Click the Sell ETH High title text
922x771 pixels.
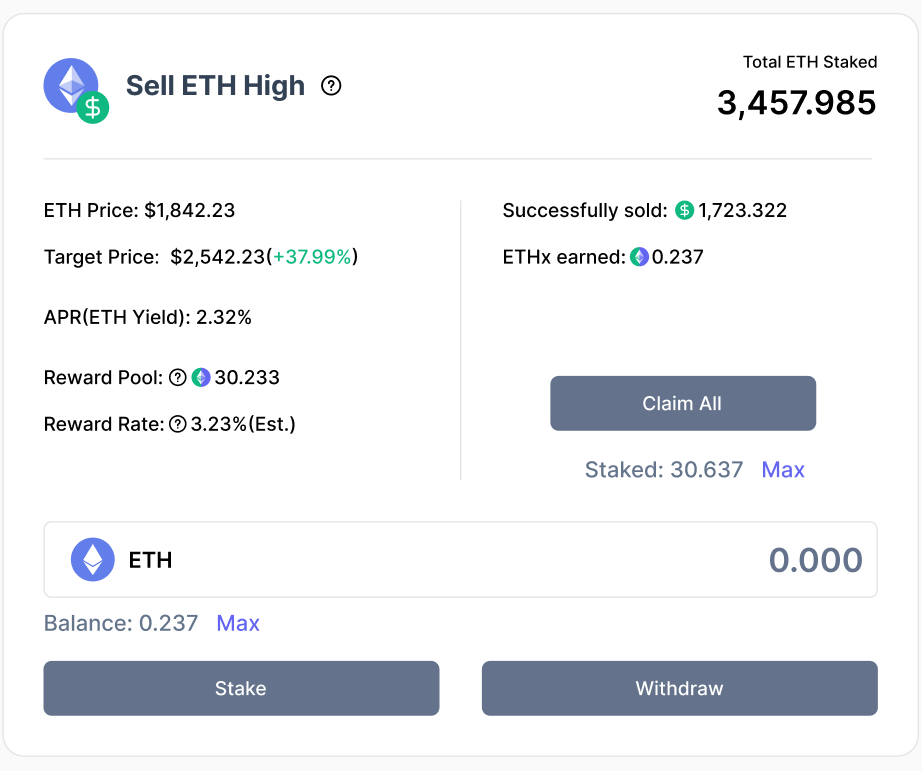[x=215, y=86]
